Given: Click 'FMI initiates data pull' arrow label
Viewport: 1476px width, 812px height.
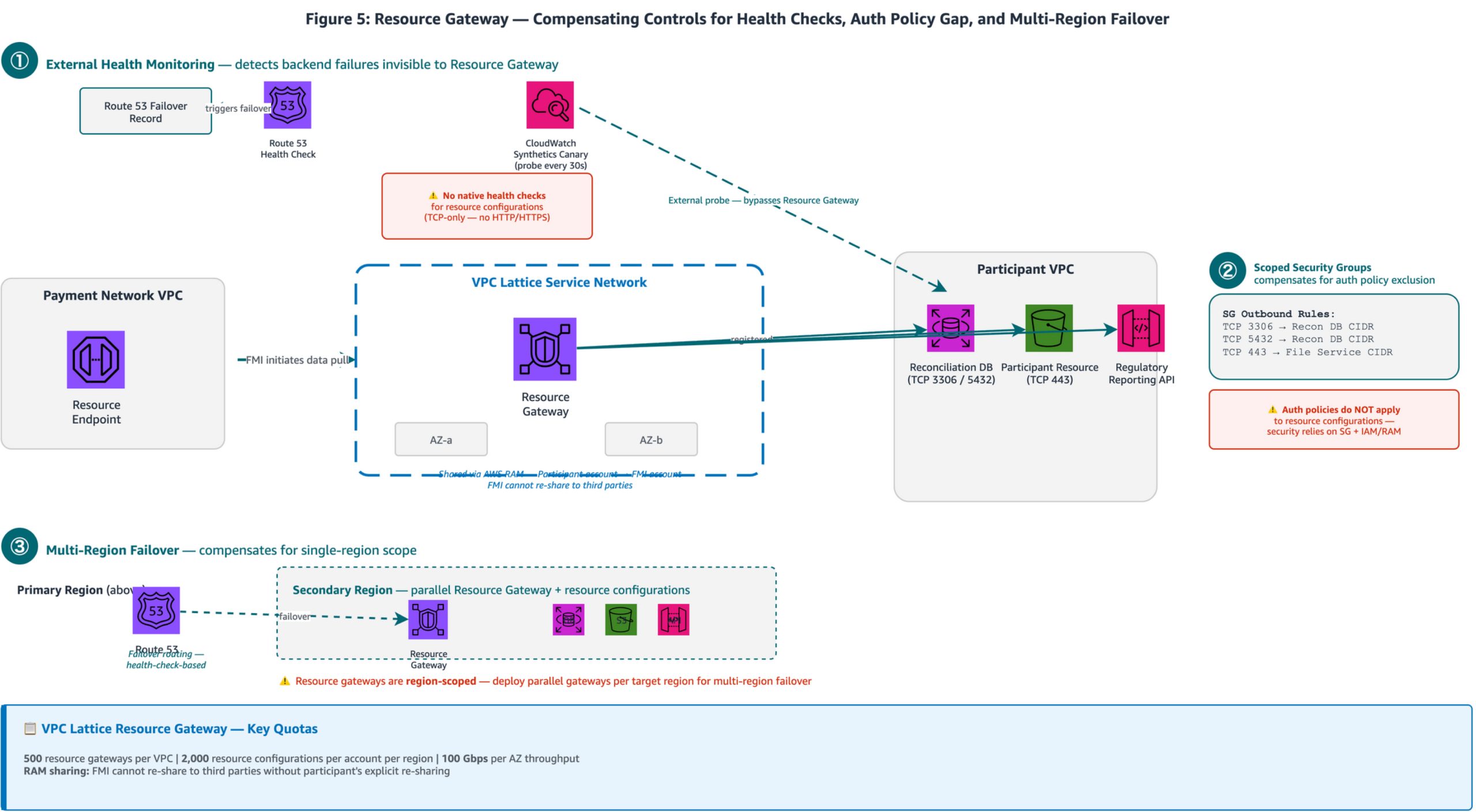Looking at the screenshot, I should 298,360.
